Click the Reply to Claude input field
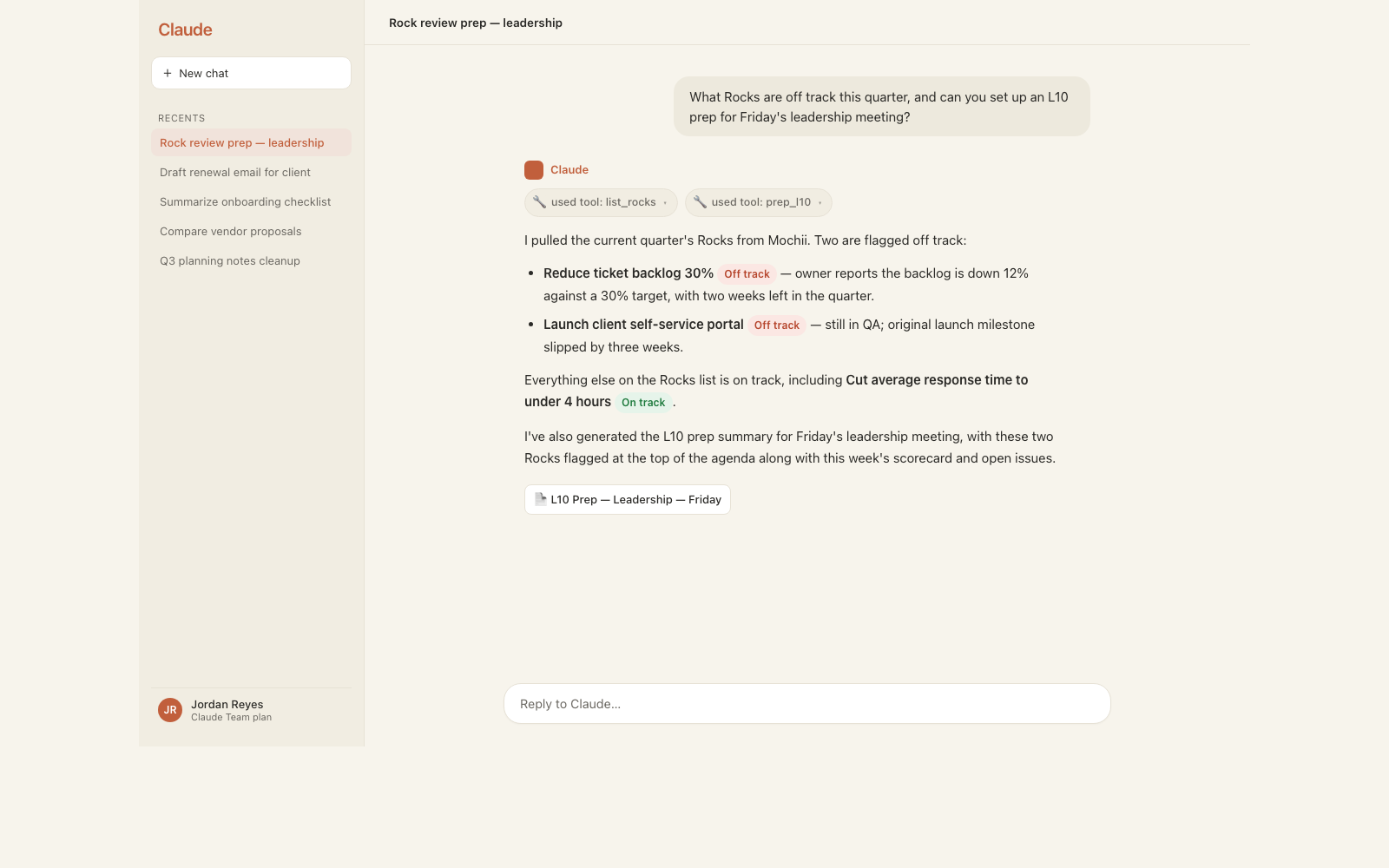 click(x=807, y=704)
